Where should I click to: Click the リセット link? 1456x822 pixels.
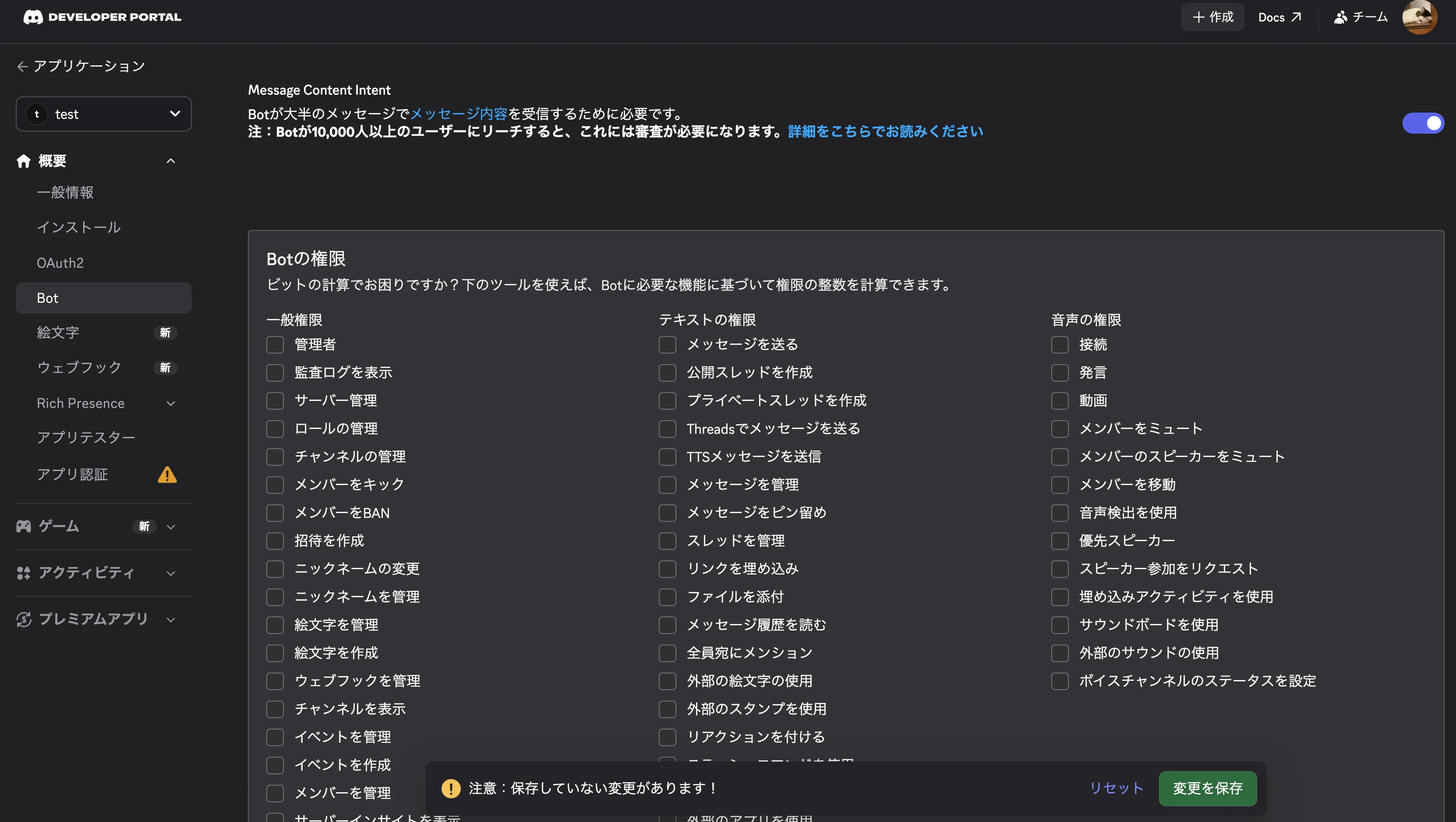point(1116,788)
